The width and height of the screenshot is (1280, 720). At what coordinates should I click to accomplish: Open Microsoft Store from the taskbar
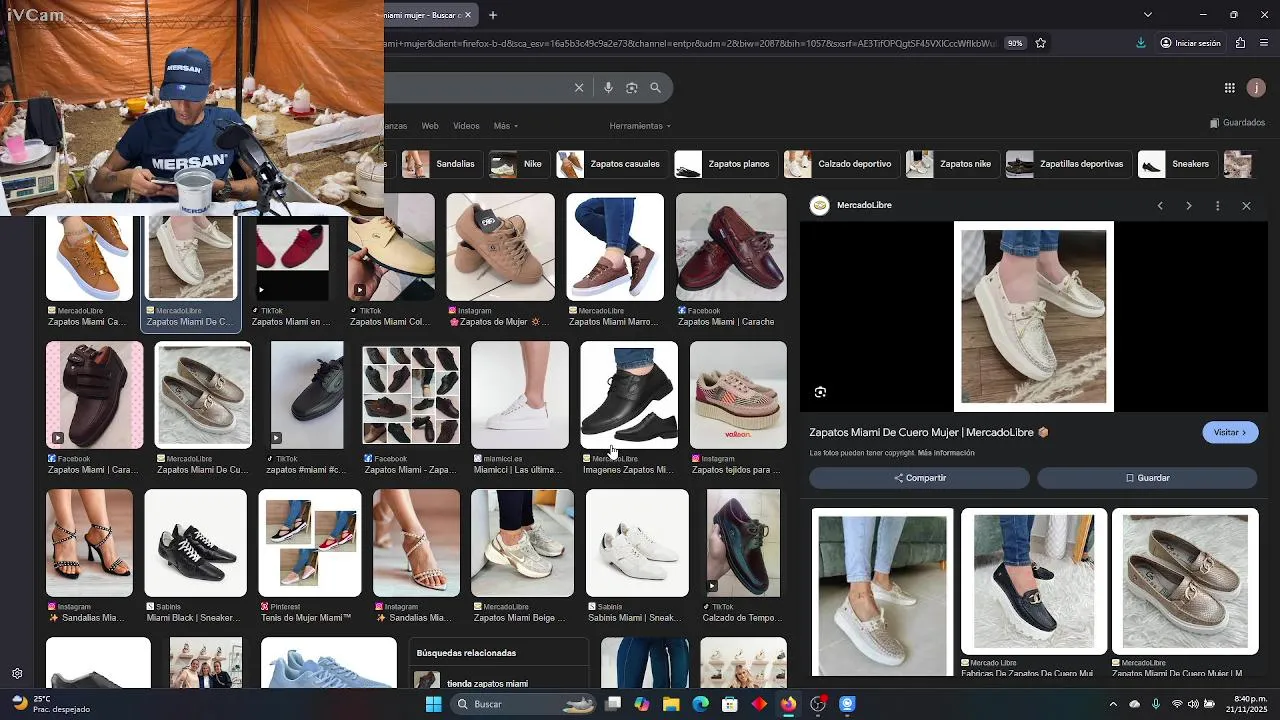[730, 704]
